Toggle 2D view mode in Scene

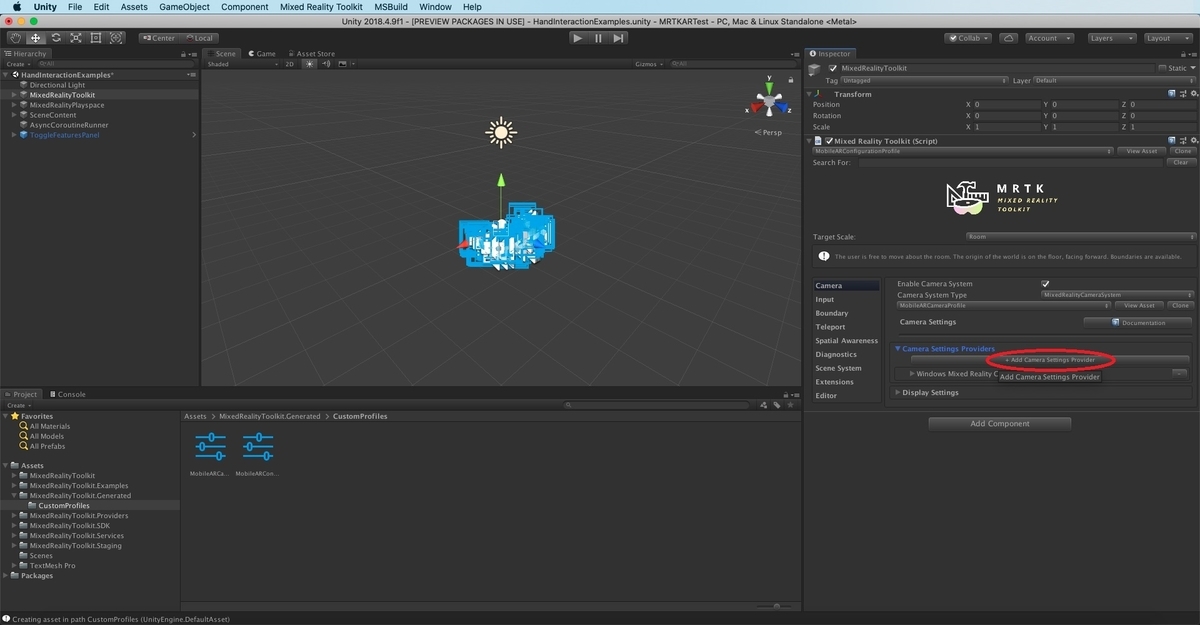(x=290, y=64)
